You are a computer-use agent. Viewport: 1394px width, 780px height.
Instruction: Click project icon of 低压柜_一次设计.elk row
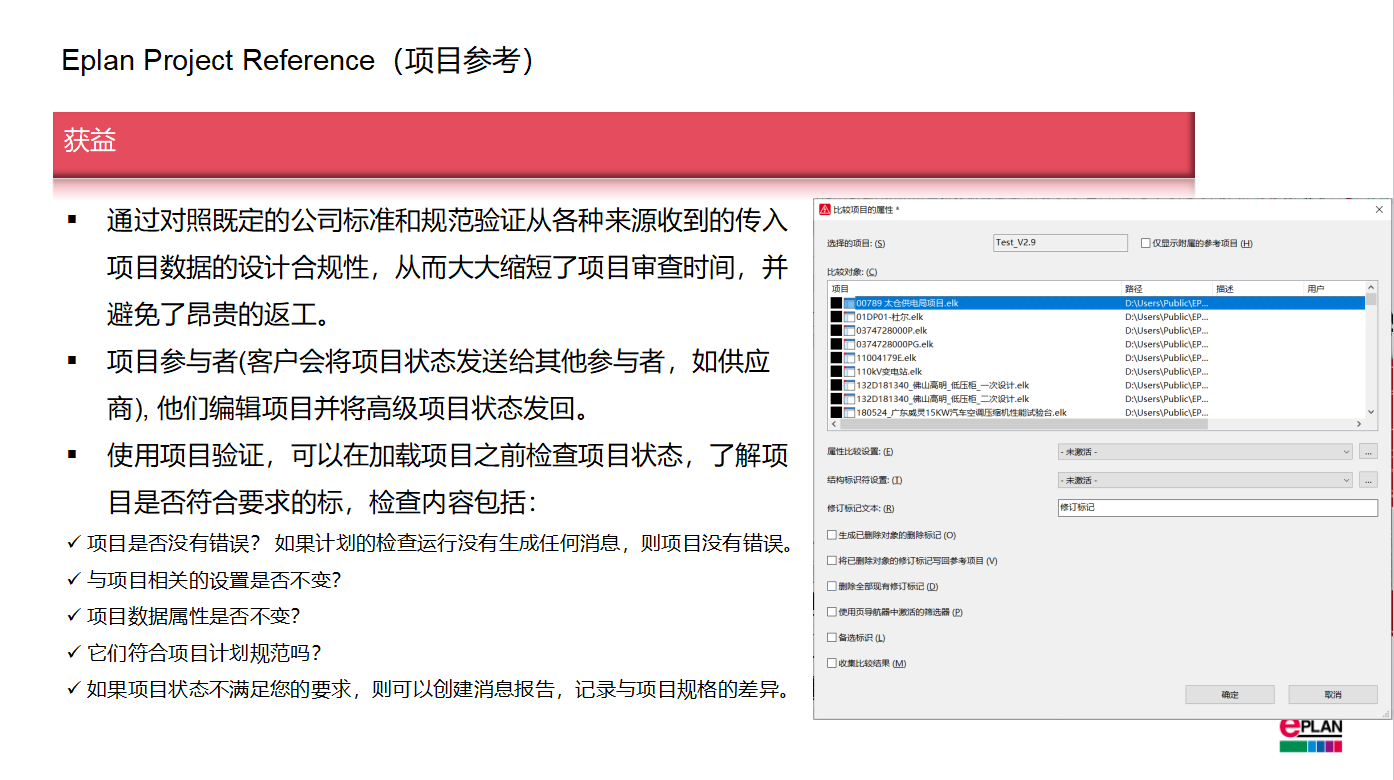click(849, 385)
